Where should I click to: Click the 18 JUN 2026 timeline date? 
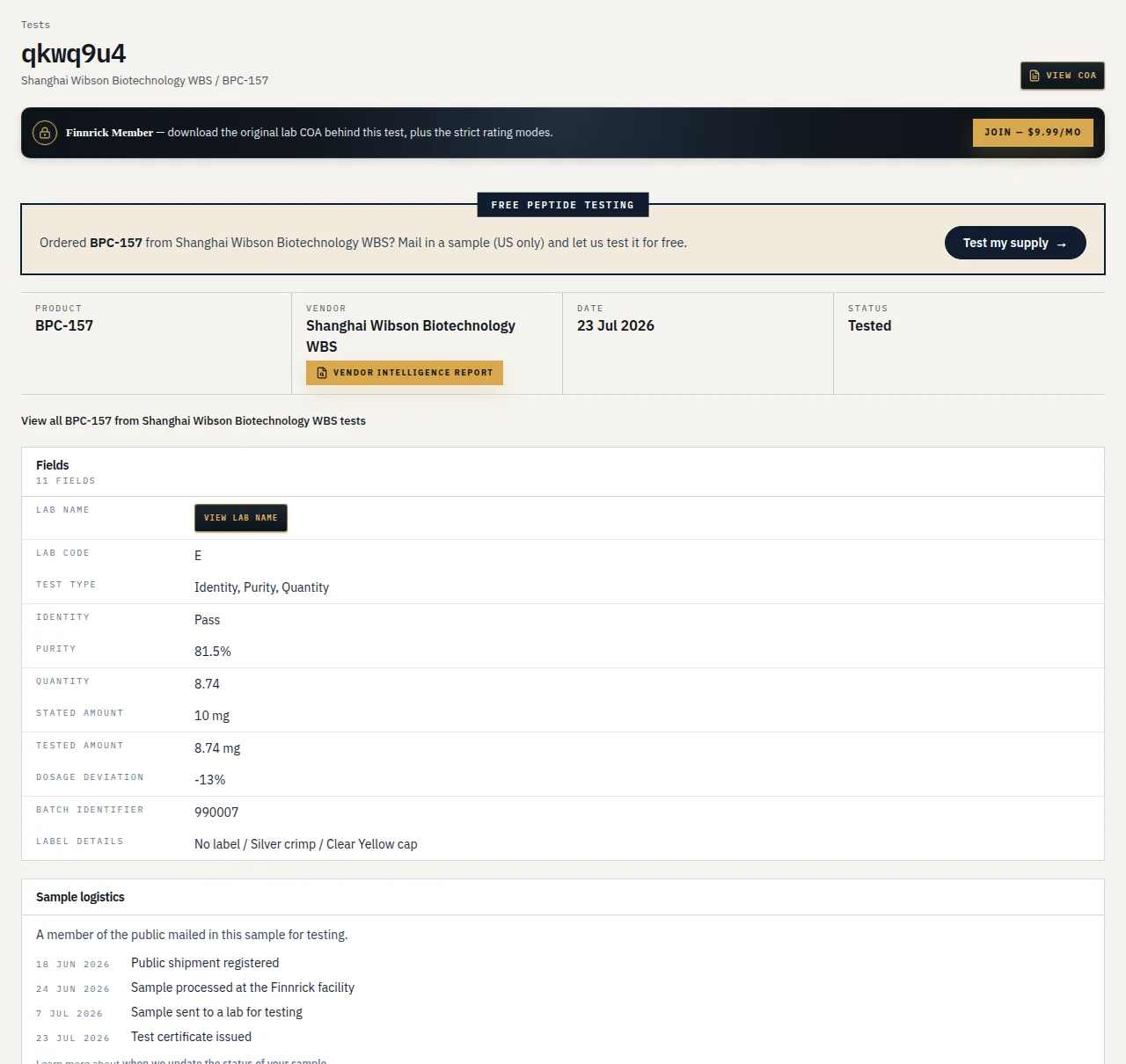pyautogui.click(x=73, y=965)
